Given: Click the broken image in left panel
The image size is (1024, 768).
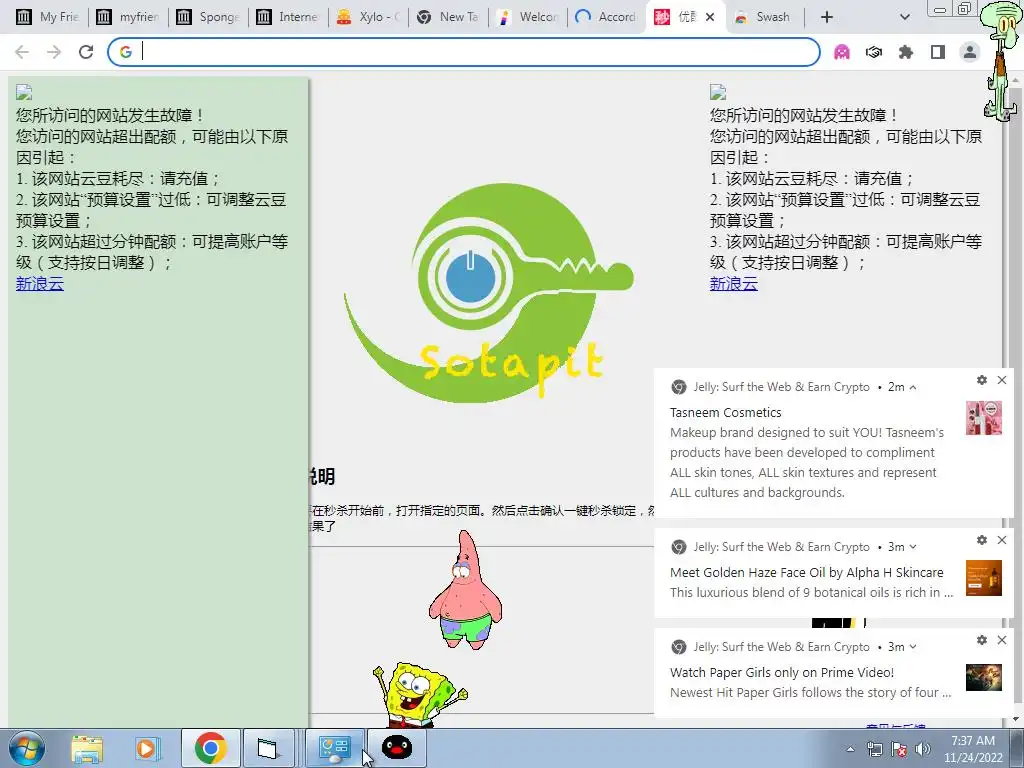Looking at the screenshot, I should [24, 92].
